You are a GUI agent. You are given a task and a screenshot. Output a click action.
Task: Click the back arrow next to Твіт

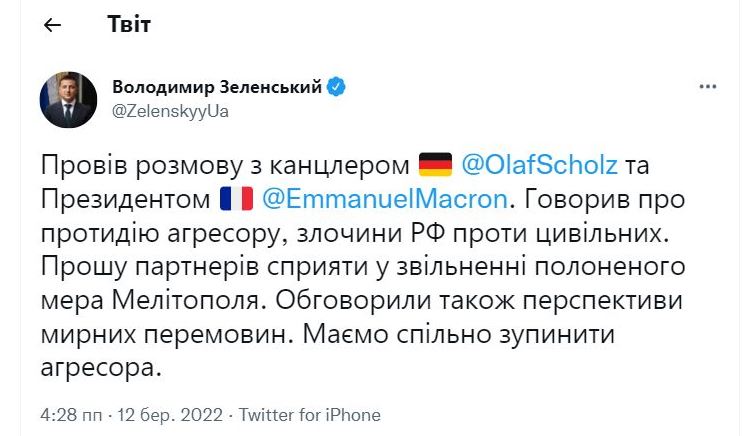pyautogui.click(x=53, y=26)
